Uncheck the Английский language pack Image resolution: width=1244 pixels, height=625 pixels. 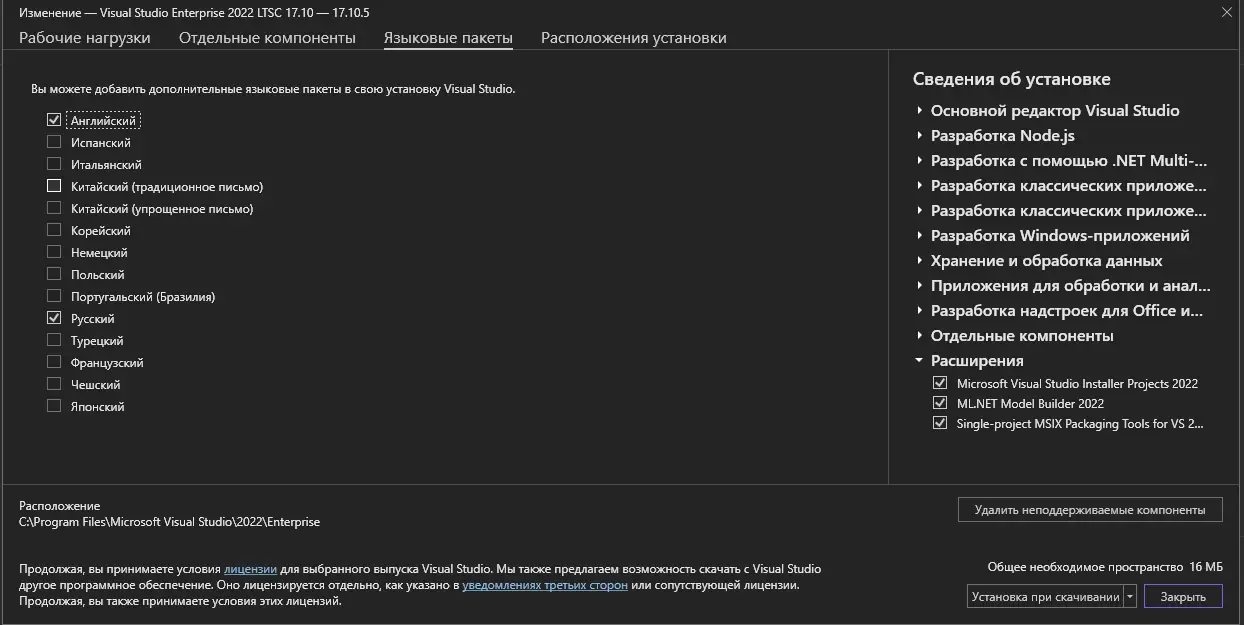54,120
